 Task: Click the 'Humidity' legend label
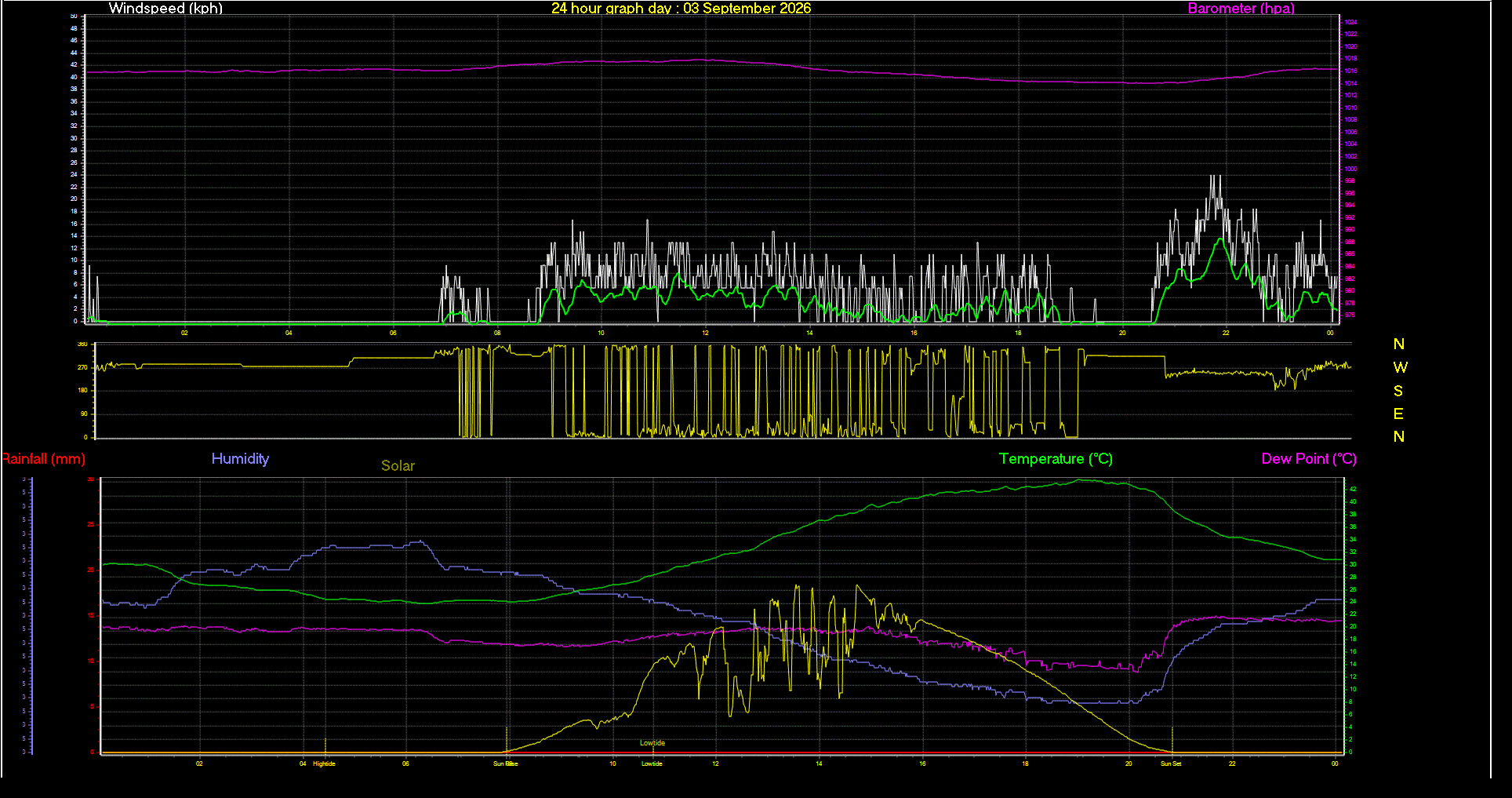click(x=240, y=459)
